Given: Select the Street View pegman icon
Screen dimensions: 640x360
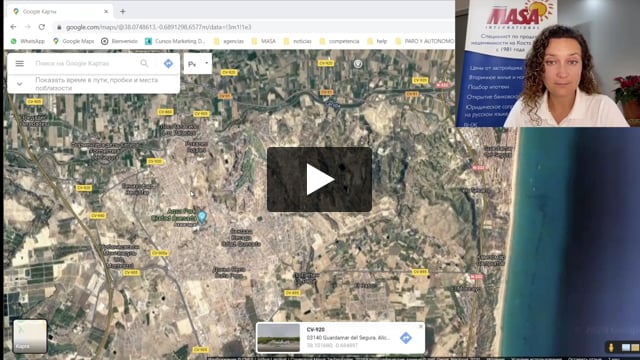Looking at the screenshot, I should click(611, 347).
